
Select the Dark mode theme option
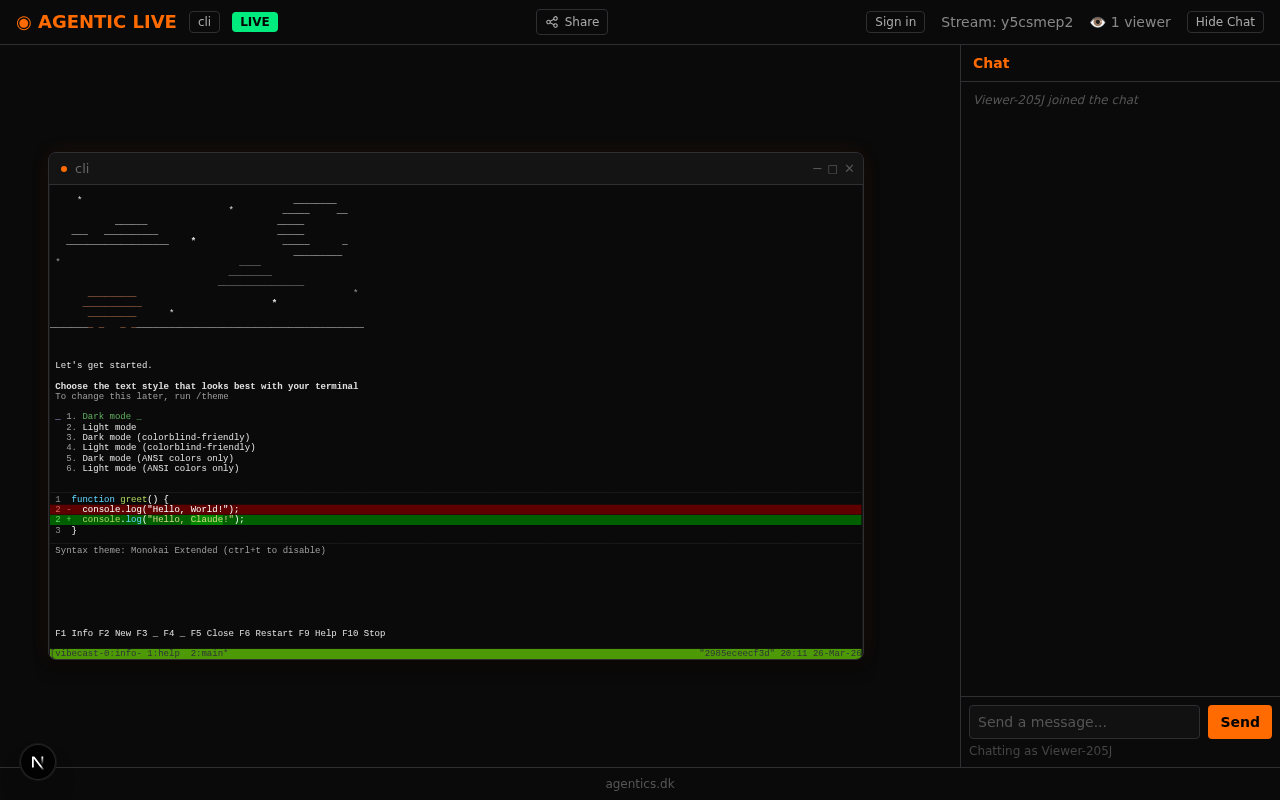[106, 417]
